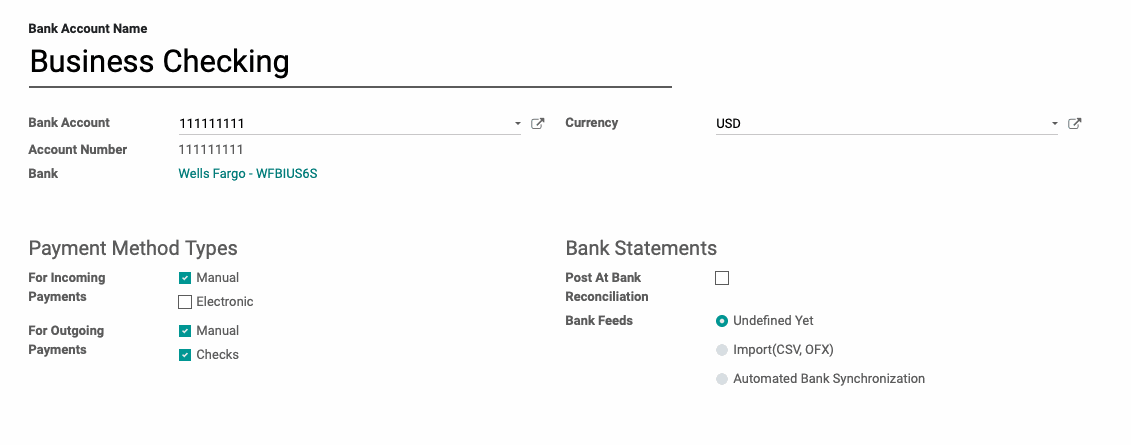Click the Electronic label text
The image size is (1131, 445).
225,301
